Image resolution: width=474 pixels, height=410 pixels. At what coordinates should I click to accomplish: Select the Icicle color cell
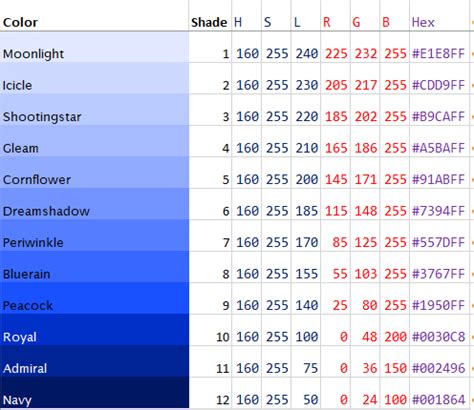pyautogui.click(x=94, y=78)
